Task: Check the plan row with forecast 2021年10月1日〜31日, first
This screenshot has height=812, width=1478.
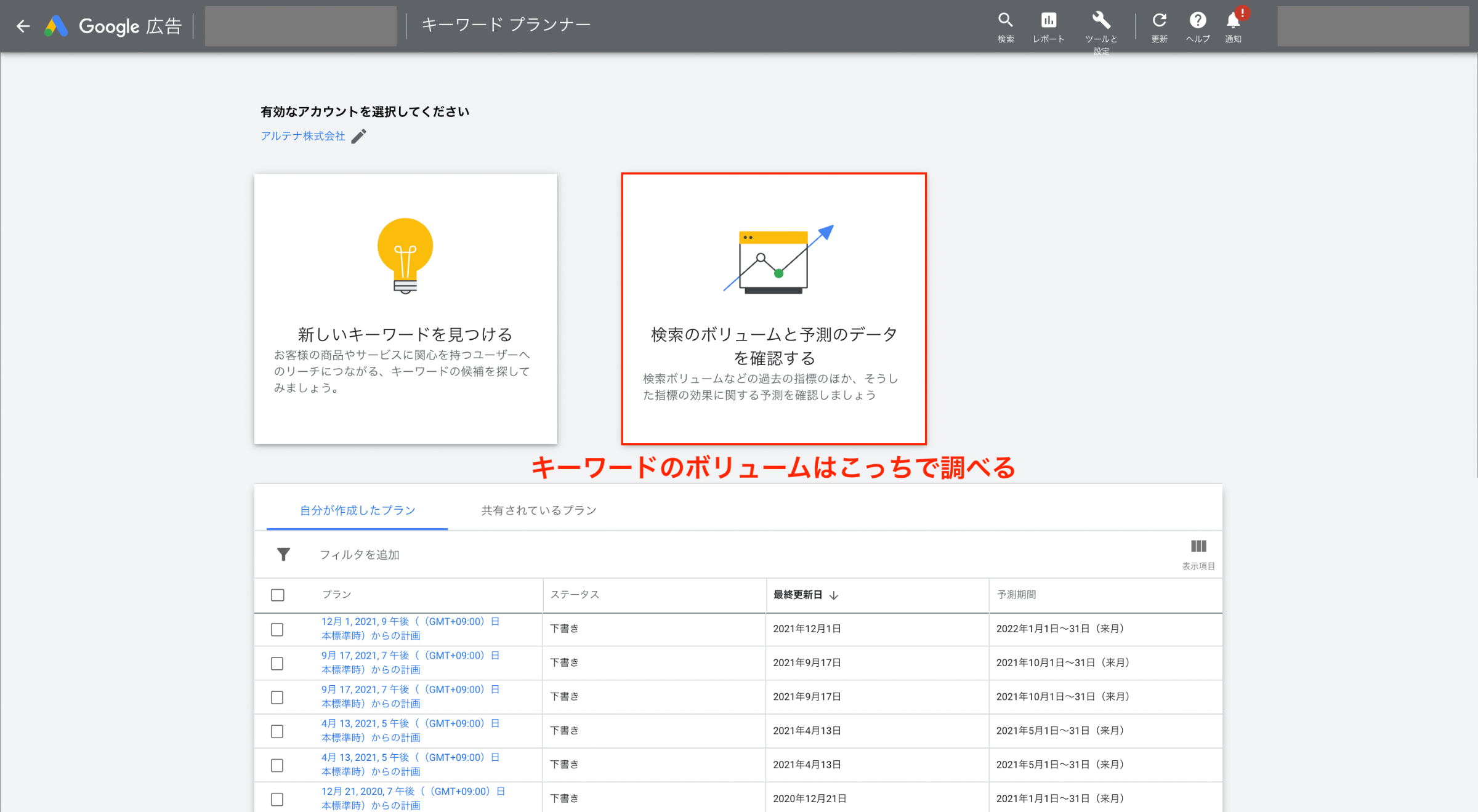Action: pos(278,664)
